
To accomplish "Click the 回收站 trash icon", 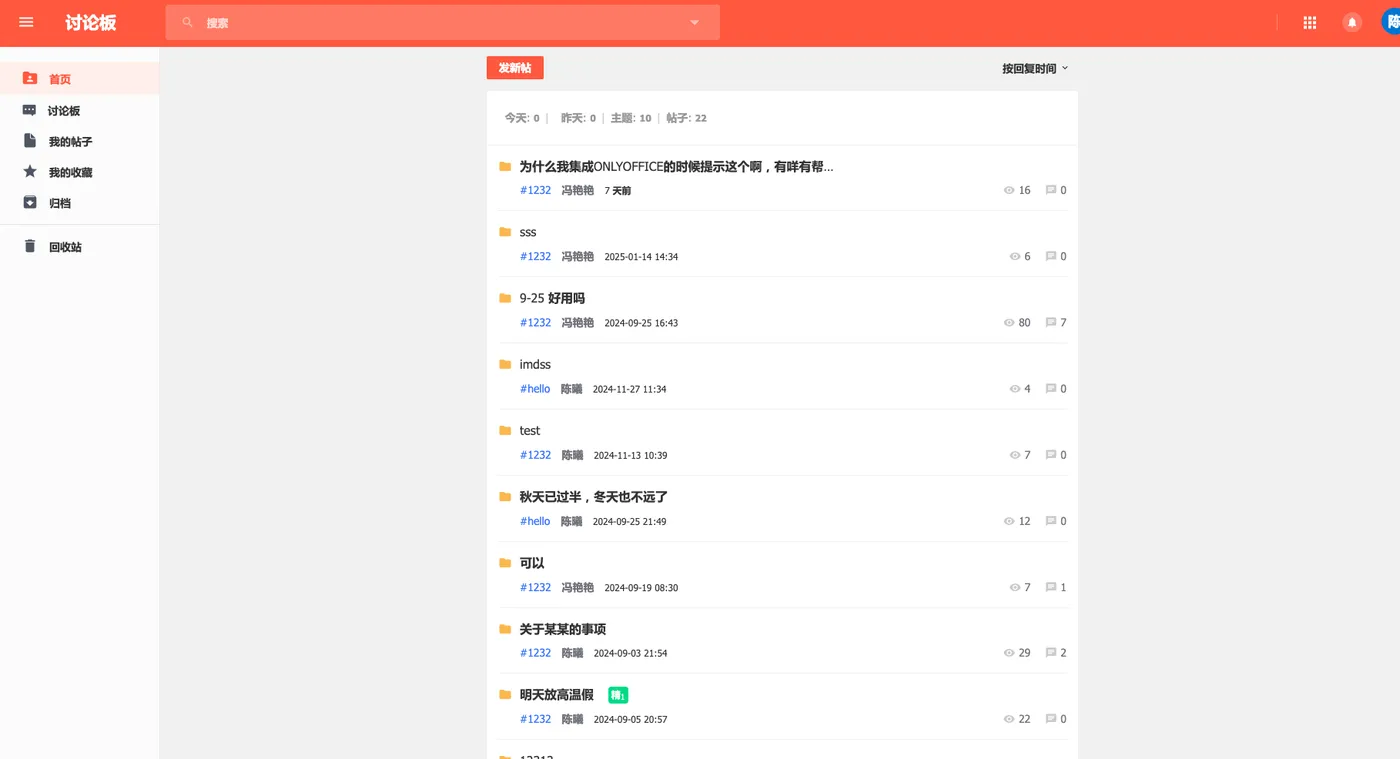I will pos(30,246).
